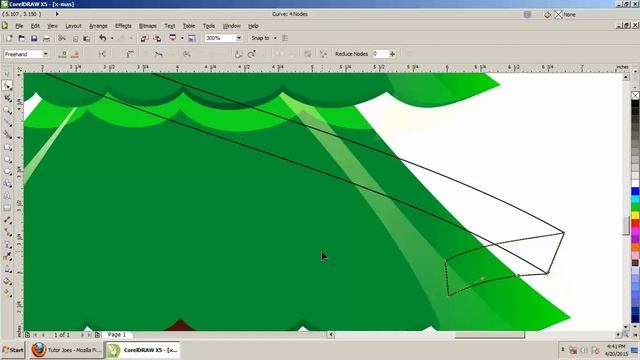Image resolution: width=640 pixels, height=360 pixels.
Task: Open the Effects menu
Action: coord(123,26)
